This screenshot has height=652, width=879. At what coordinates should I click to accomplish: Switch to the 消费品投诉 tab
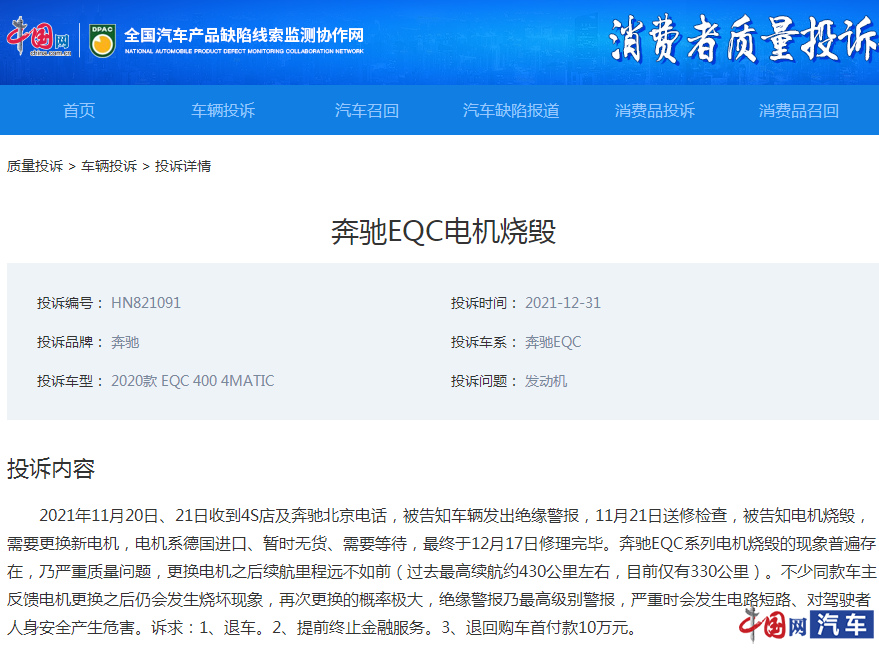coord(655,110)
